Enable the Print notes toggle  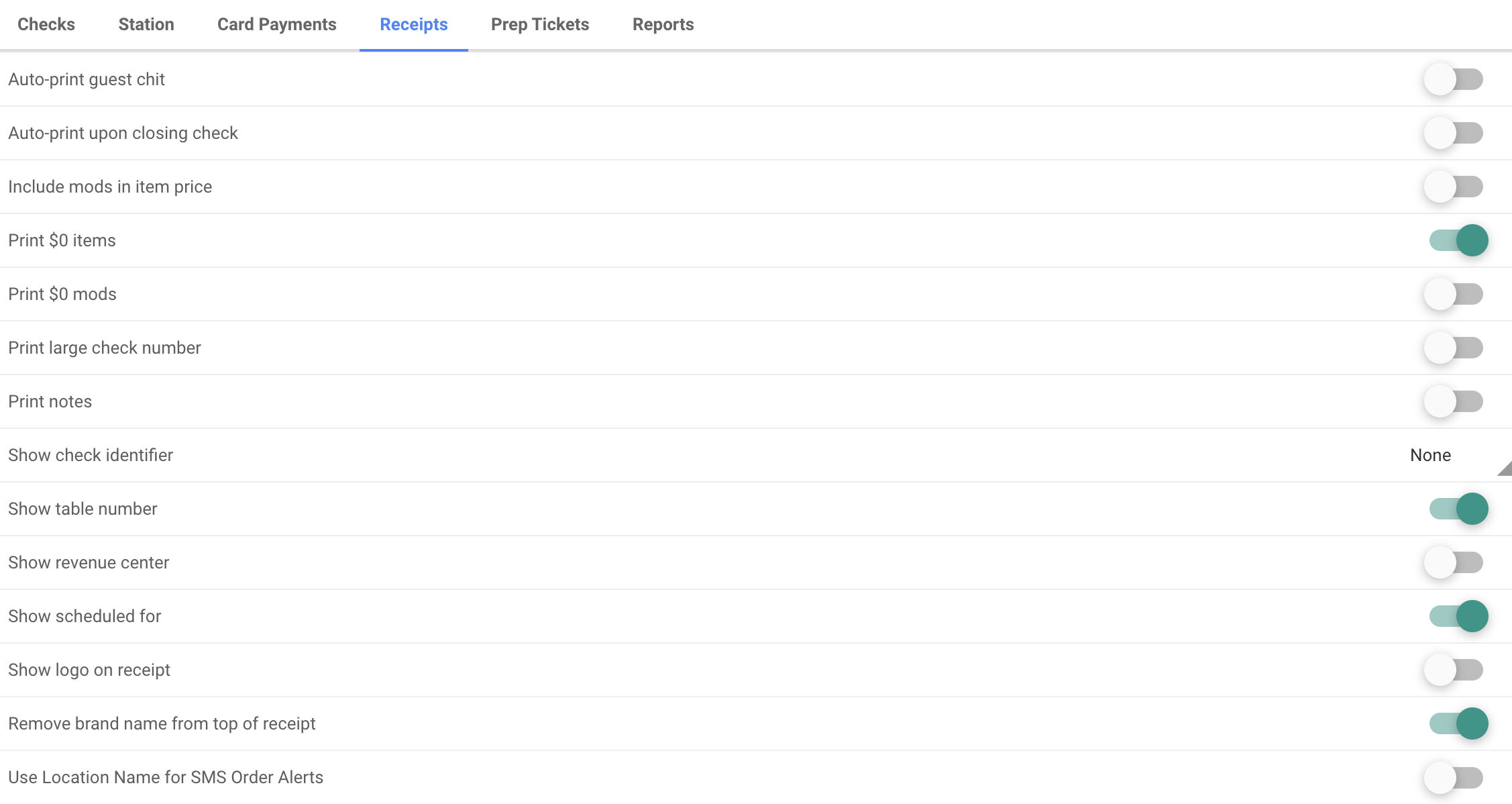coord(1454,401)
